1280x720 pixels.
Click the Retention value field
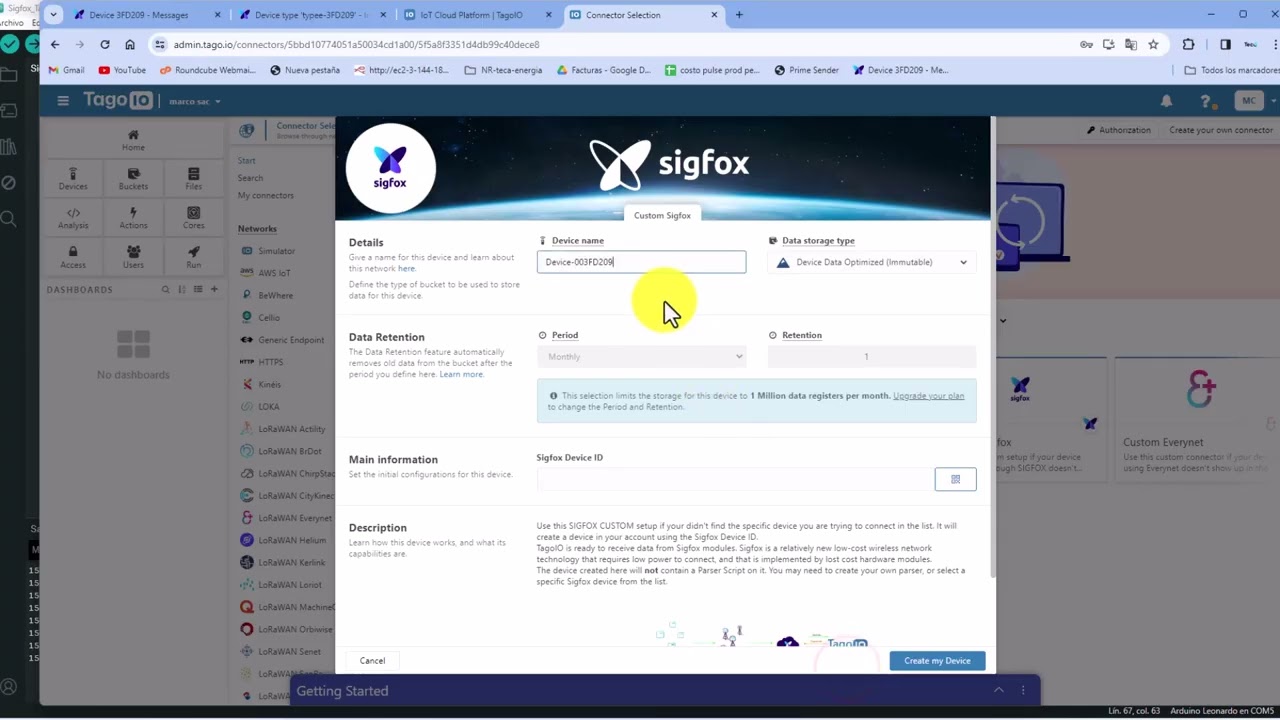tap(872, 357)
